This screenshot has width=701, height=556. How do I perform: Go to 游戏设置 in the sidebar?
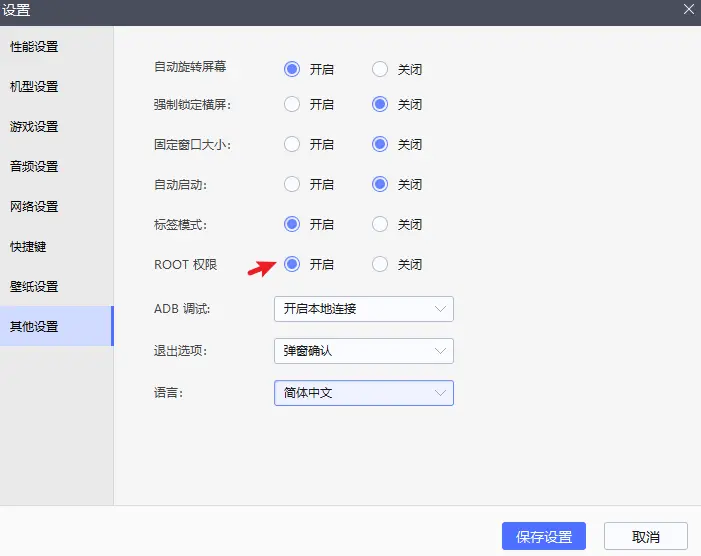click(x=57, y=126)
